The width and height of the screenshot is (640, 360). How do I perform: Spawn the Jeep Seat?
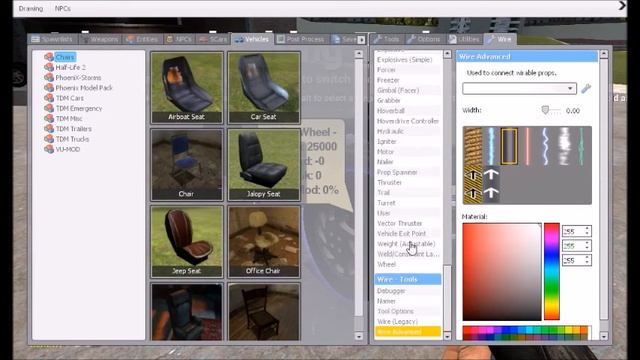187,242
